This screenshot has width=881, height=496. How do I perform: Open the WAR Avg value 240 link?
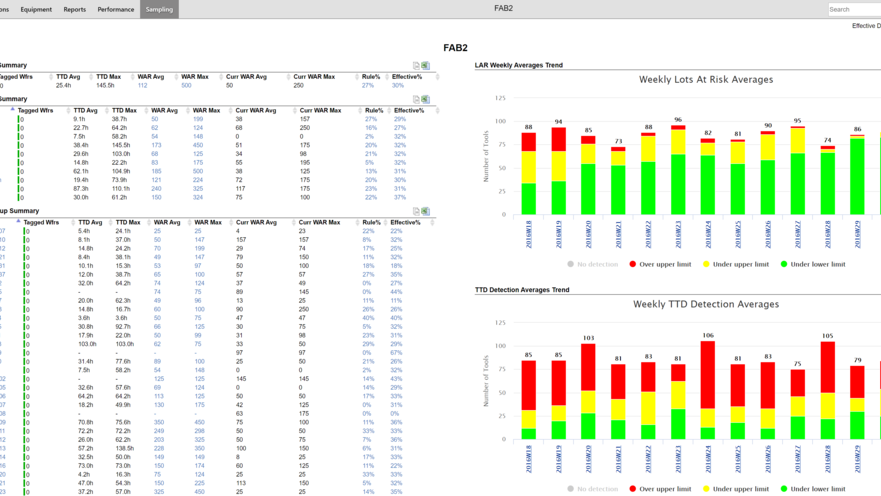(156, 189)
